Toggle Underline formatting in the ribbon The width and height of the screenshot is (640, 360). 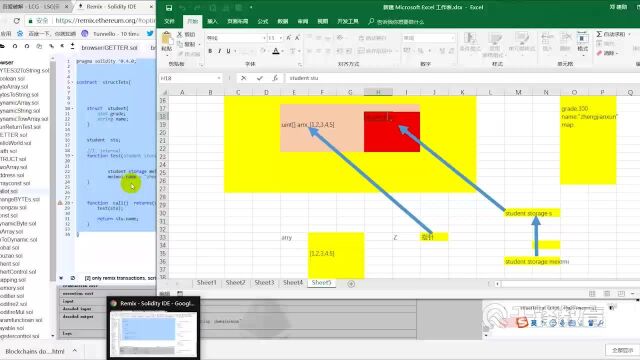[228, 51]
